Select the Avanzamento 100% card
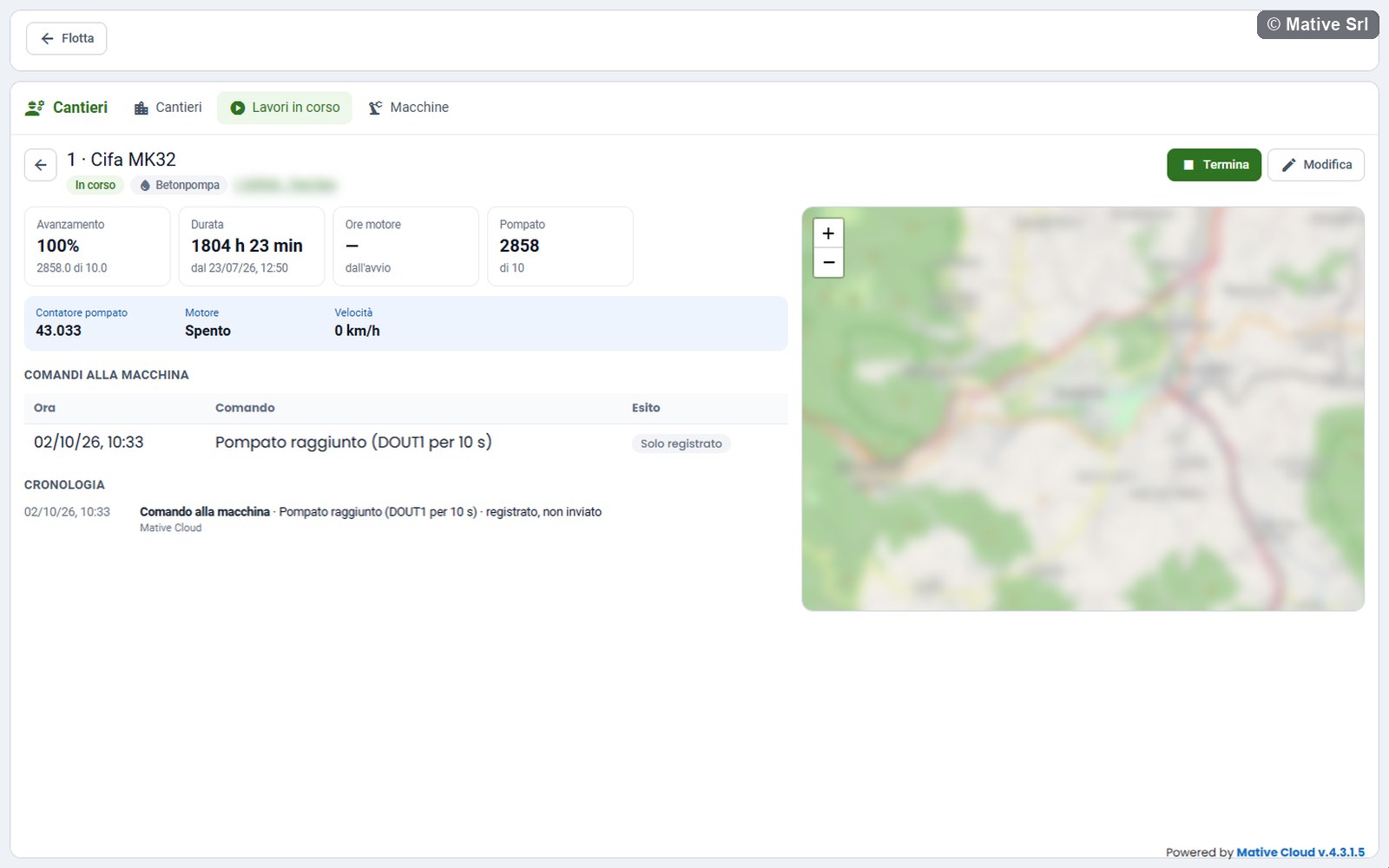Viewport: 1389px width, 868px height. point(97,247)
